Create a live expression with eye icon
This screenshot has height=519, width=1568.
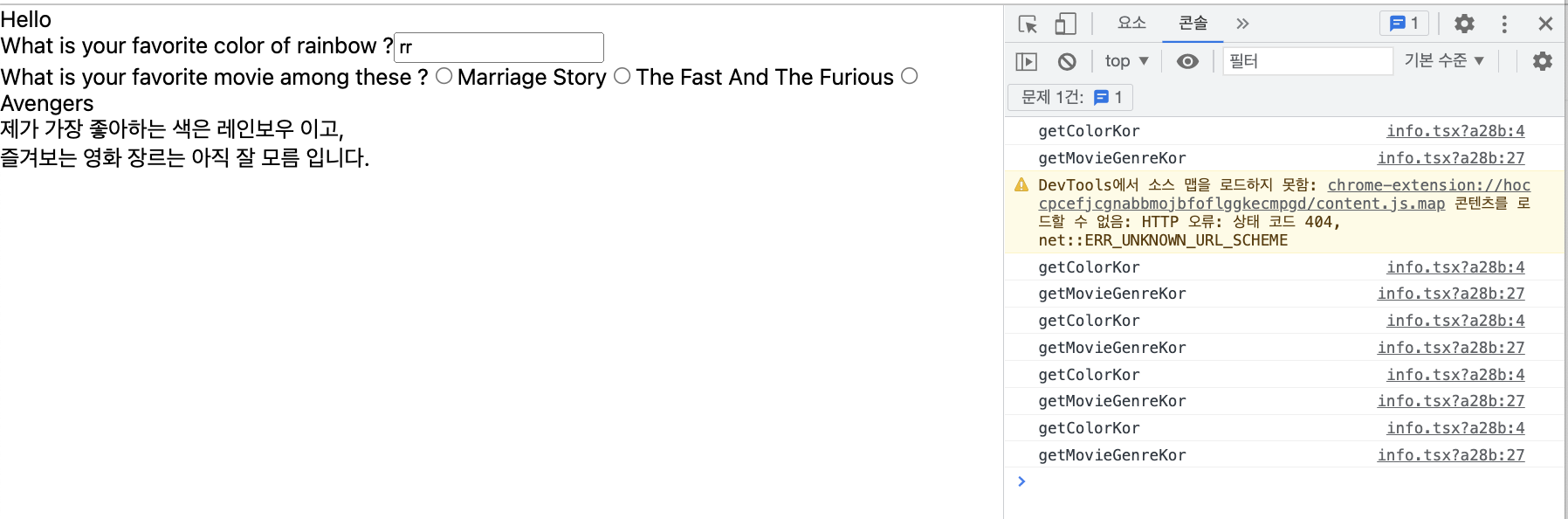(1187, 61)
